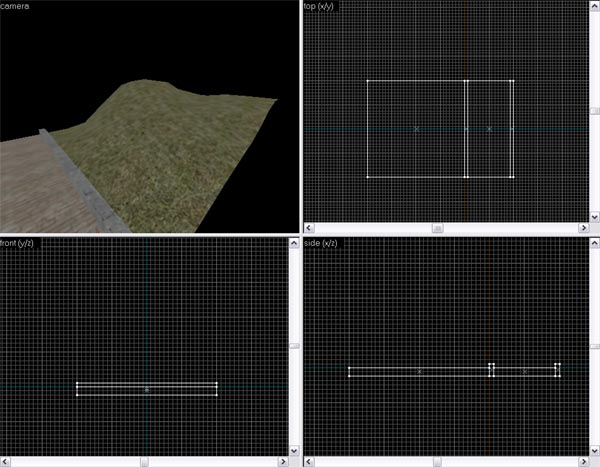
Task: Click side view vertical scrollbar thumb
Action: point(594,346)
